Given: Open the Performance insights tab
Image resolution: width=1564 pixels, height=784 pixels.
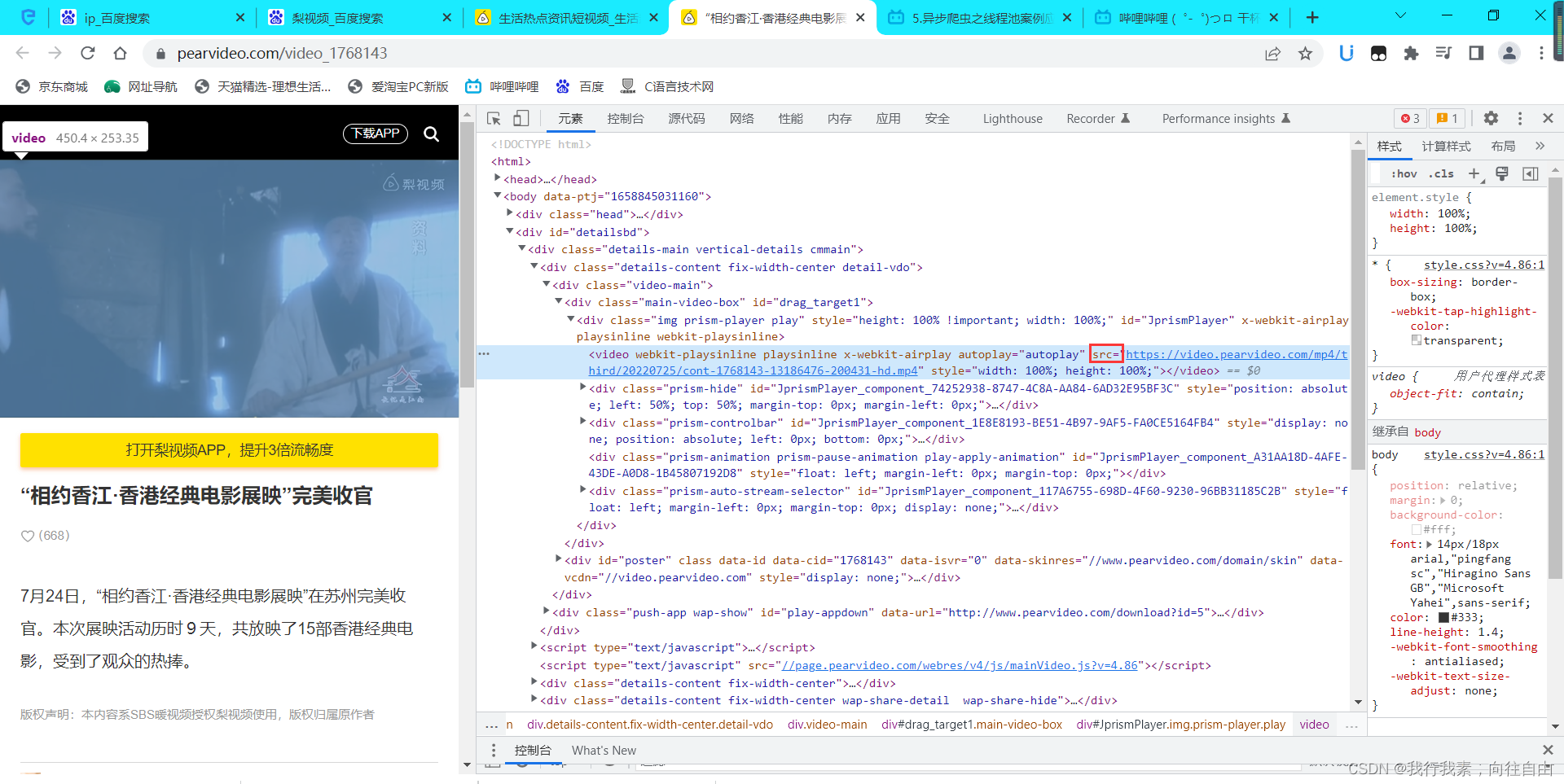Looking at the screenshot, I should pos(1226,119).
